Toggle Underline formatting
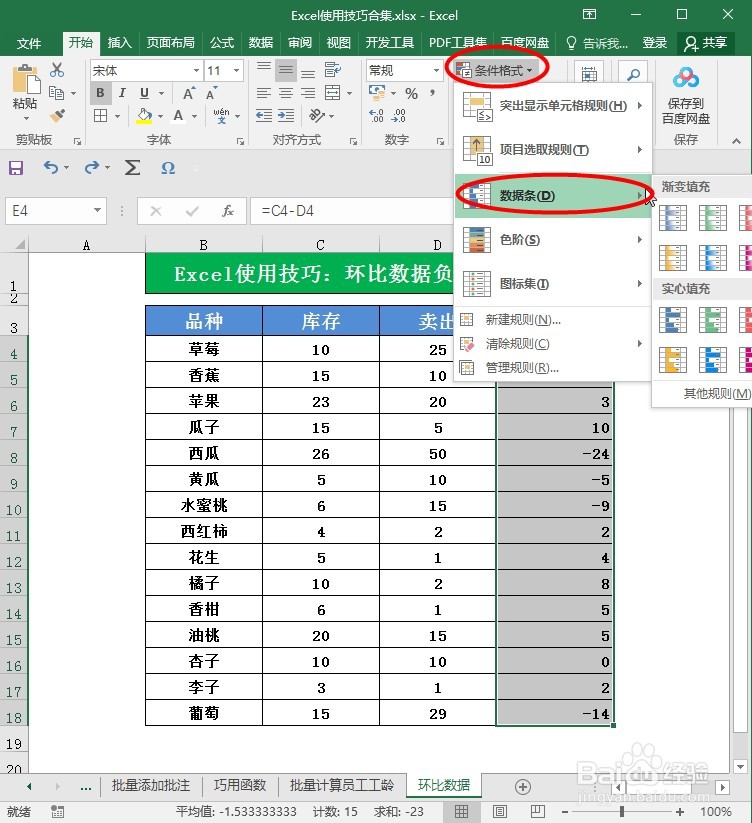 [144, 93]
